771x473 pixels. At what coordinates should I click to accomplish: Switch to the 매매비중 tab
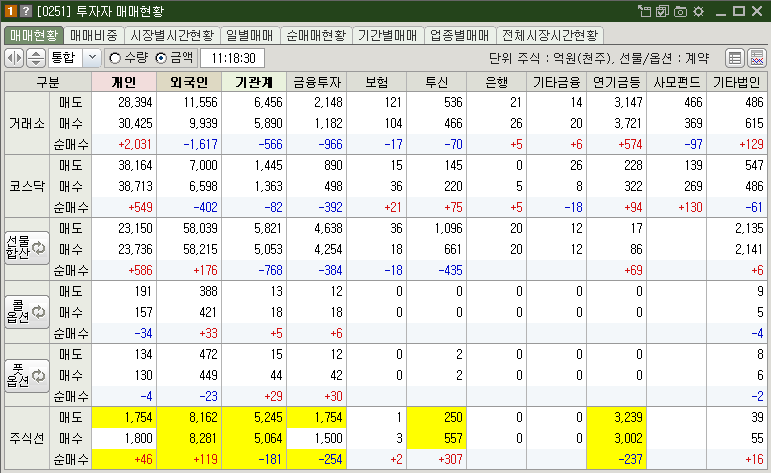point(93,35)
